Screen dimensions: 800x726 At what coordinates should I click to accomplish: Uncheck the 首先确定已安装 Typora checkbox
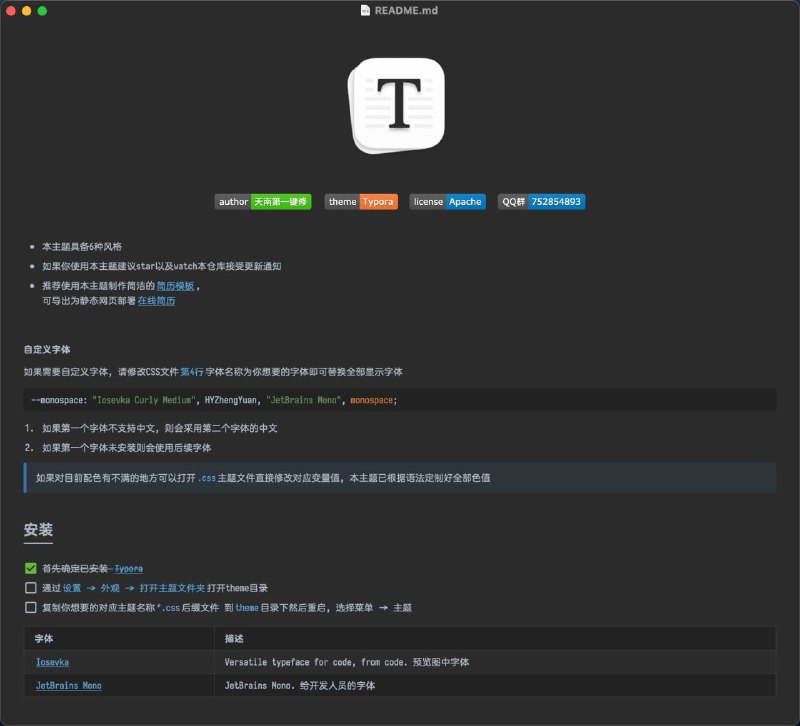[31, 568]
